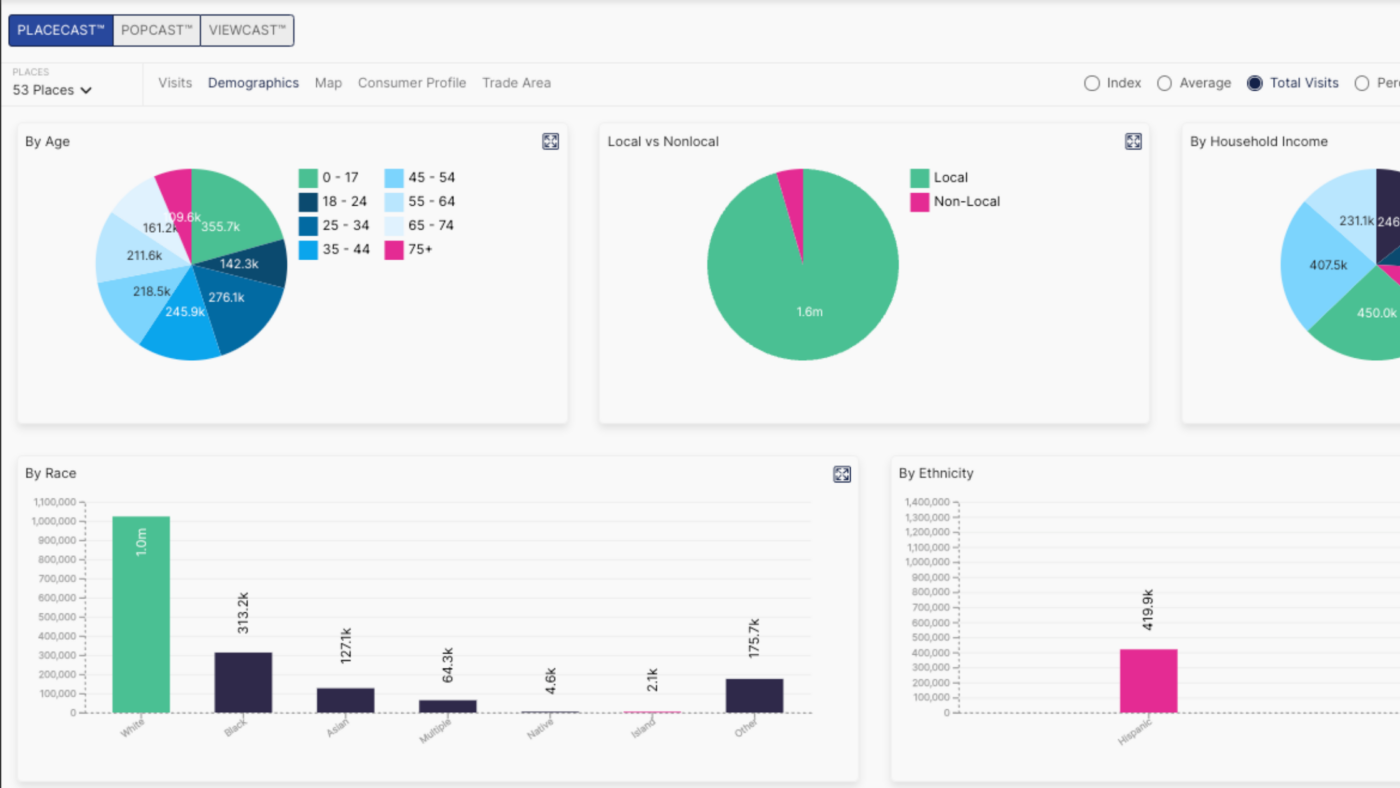
Task: Click the Local legend color swatch
Action: coord(919,178)
